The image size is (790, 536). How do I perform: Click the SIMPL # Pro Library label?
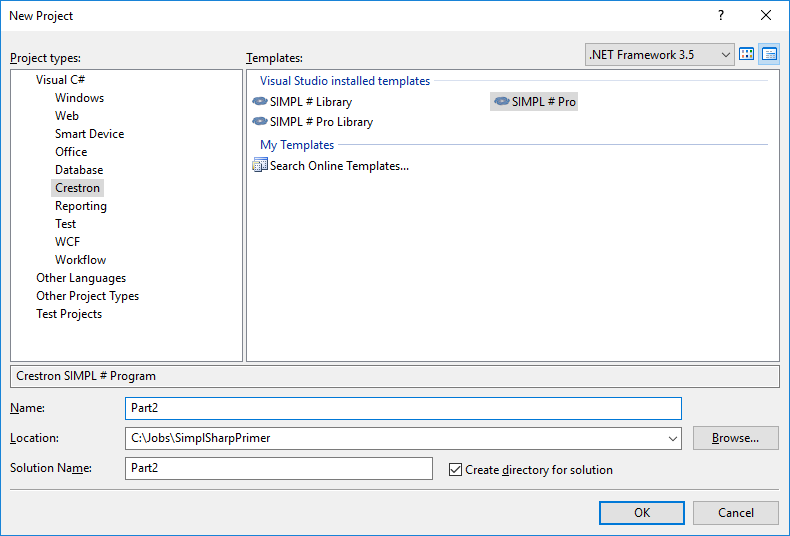pos(321,122)
